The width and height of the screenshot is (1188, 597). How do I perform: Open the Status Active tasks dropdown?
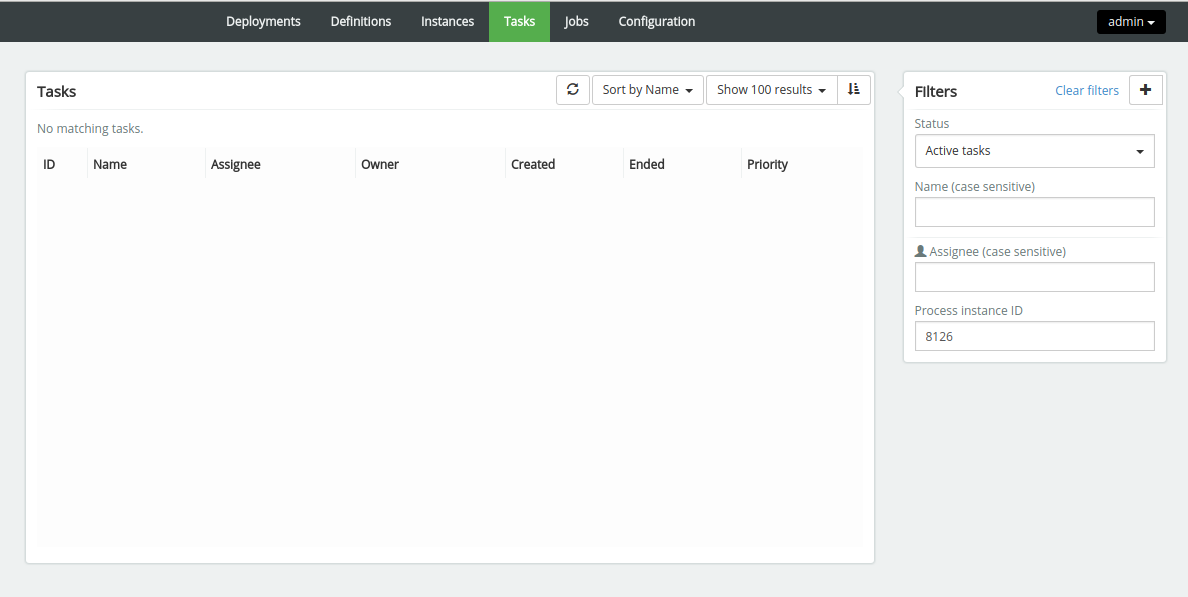coord(1034,151)
